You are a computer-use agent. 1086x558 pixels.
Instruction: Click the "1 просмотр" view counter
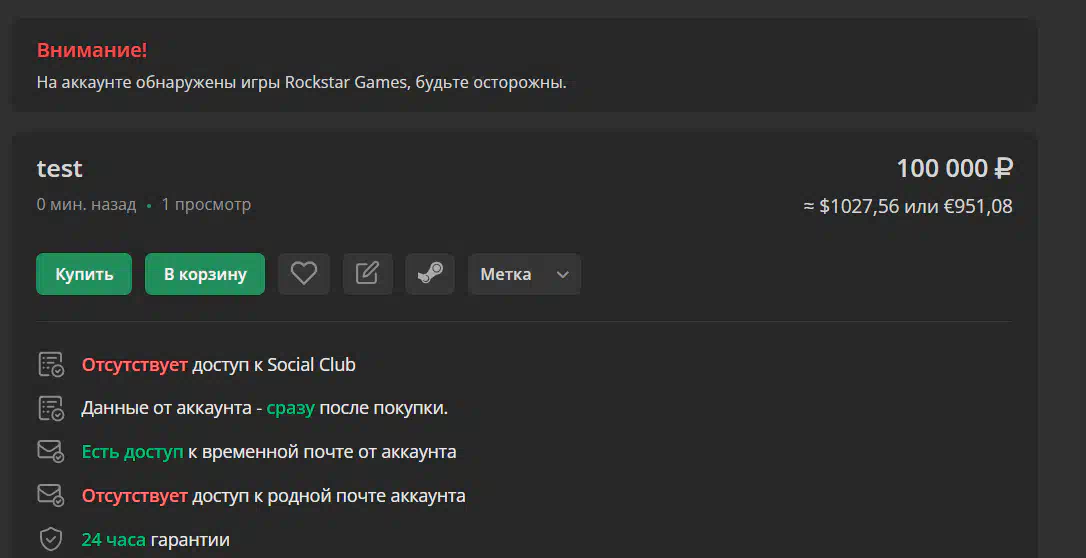pyautogui.click(x=206, y=205)
